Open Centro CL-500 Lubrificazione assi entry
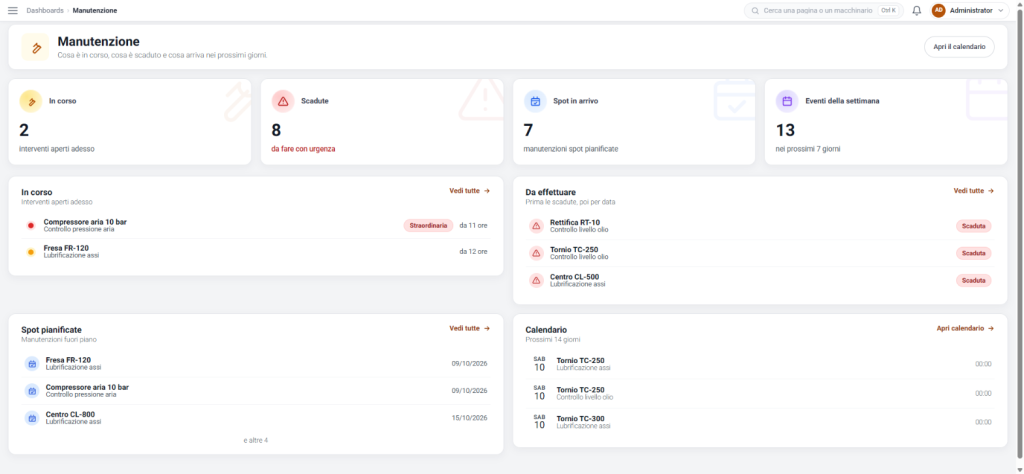 tap(760, 281)
